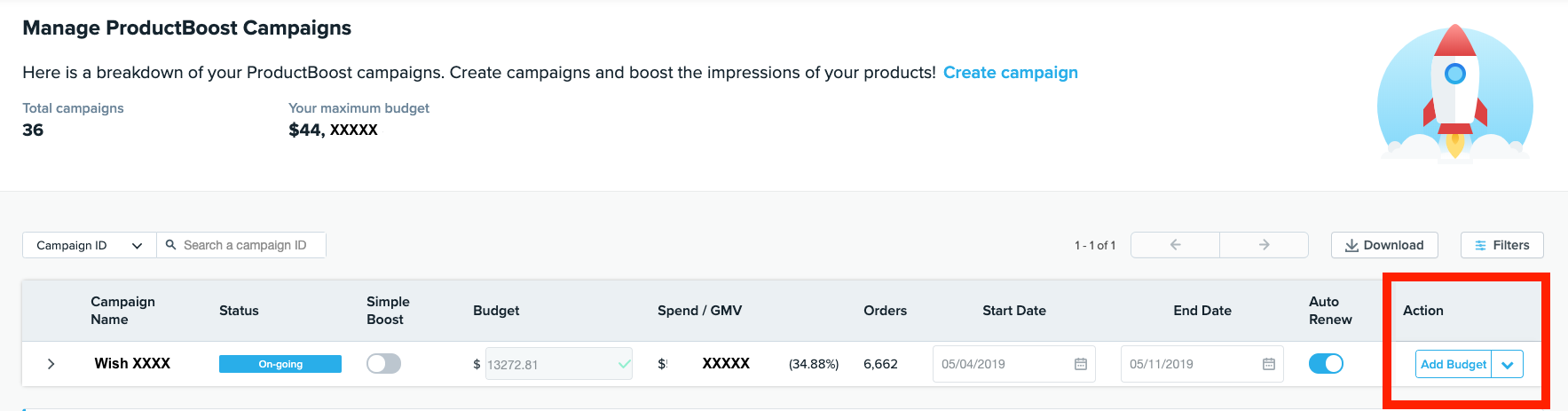This screenshot has width=1568, height=411.
Task: Open the Start Date calendar icon
Action: 1080,364
